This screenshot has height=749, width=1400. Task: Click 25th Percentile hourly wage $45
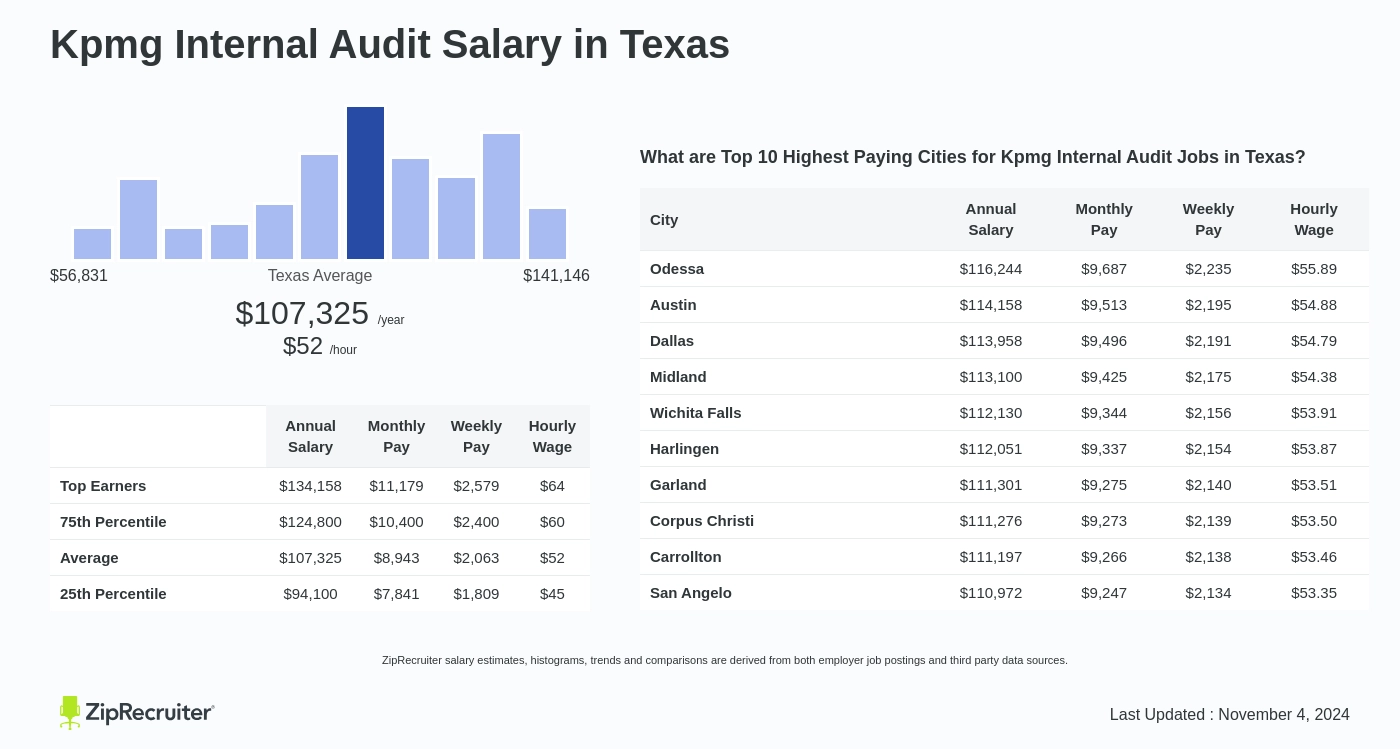tap(552, 594)
